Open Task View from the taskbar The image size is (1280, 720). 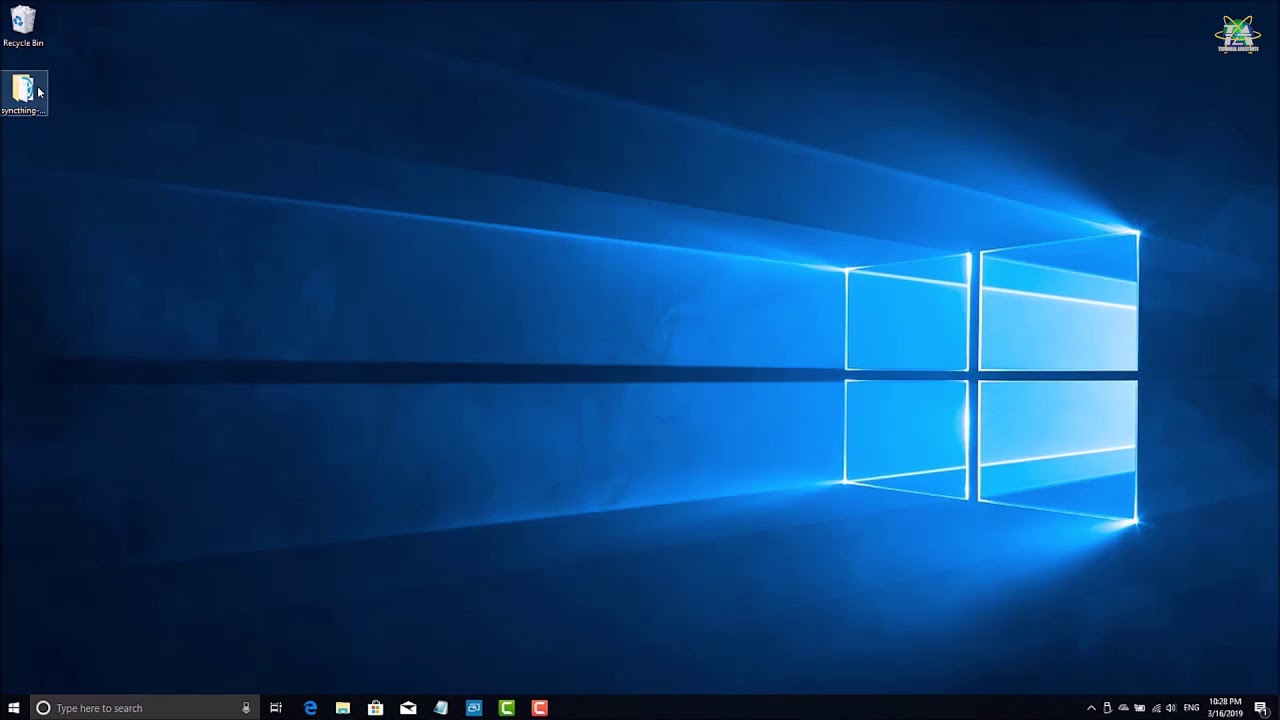click(x=276, y=708)
